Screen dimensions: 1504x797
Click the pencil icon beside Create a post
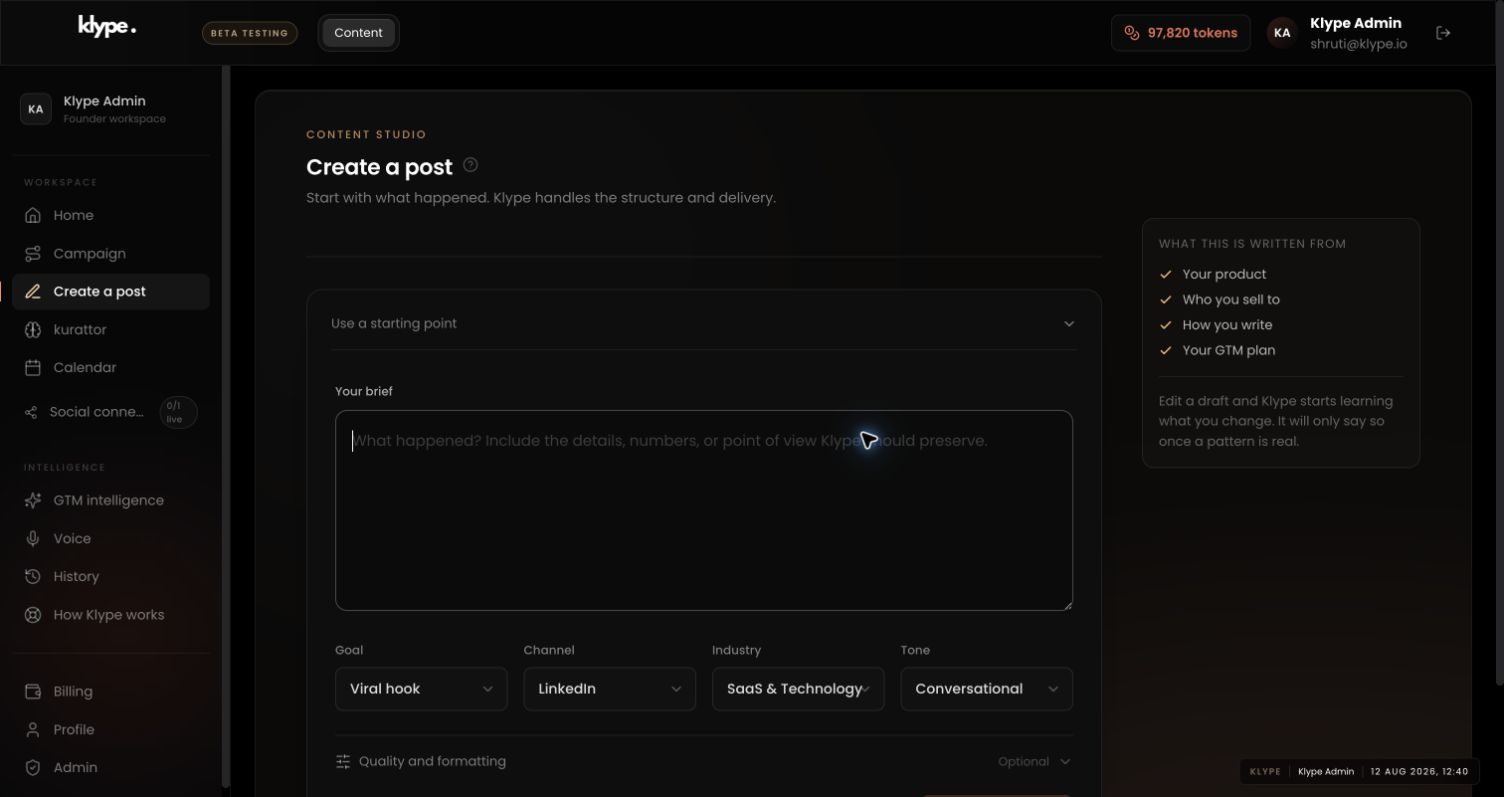(x=33, y=291)
